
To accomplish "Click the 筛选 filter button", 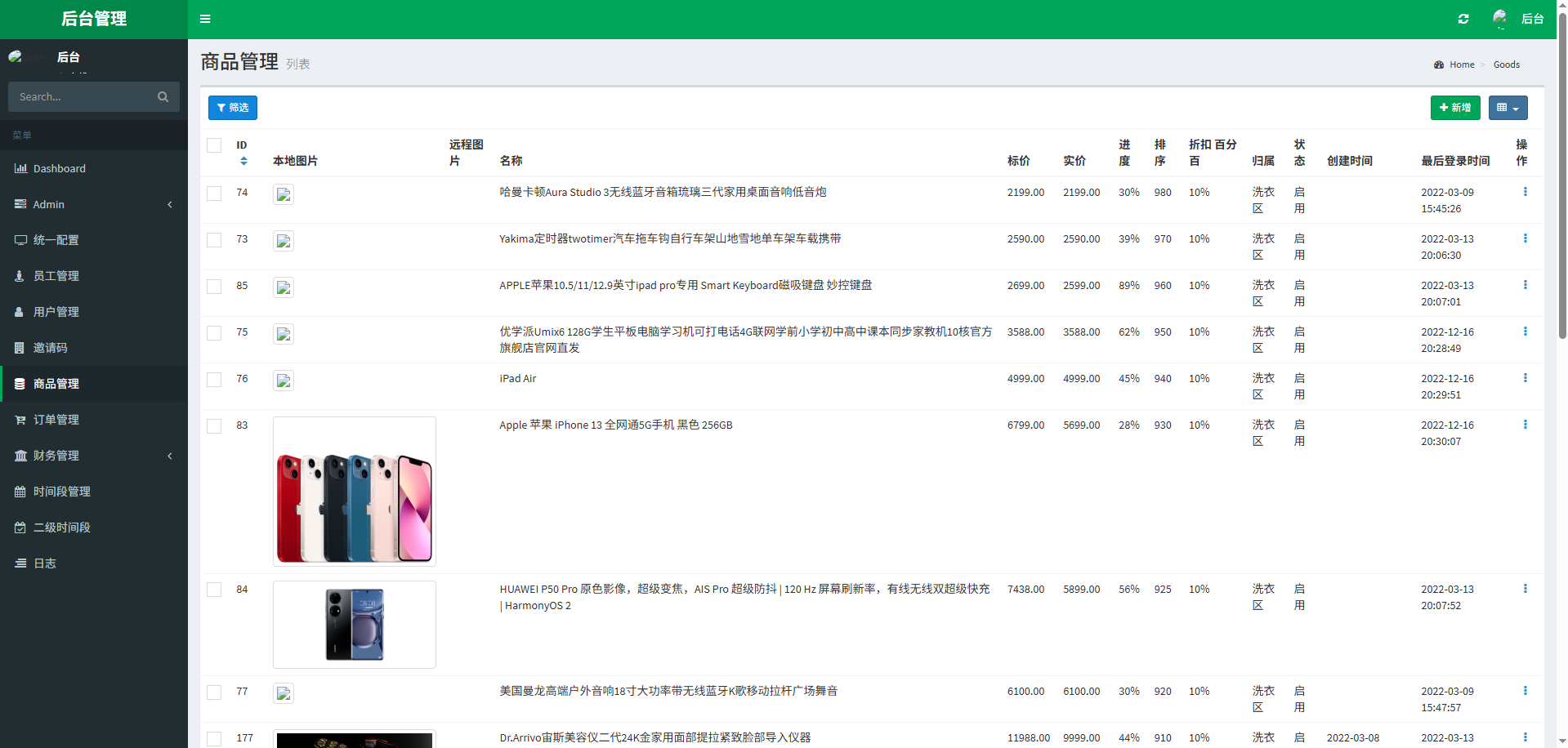I will coord(233,108).
